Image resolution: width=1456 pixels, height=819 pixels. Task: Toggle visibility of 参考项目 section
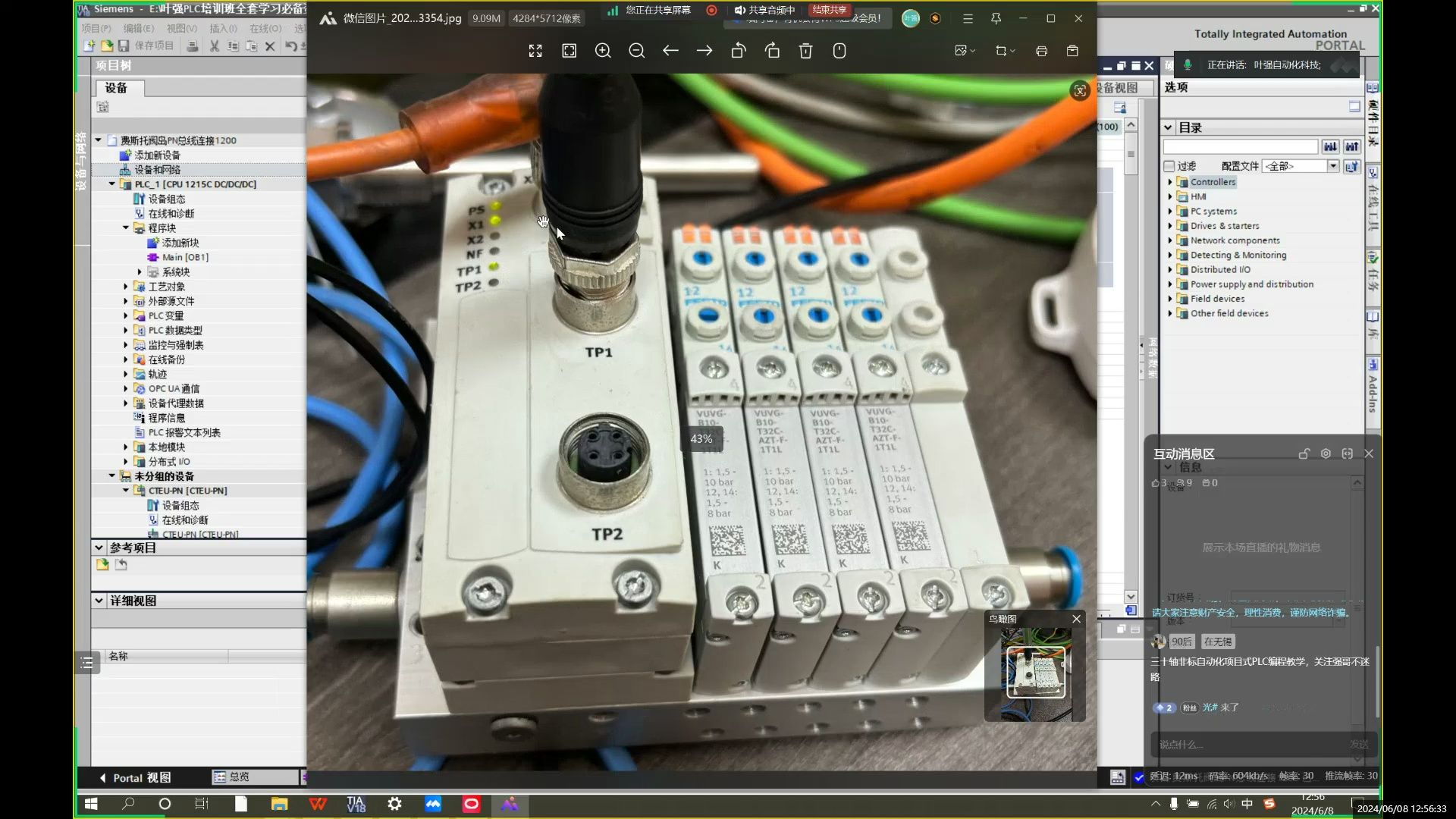99,547
